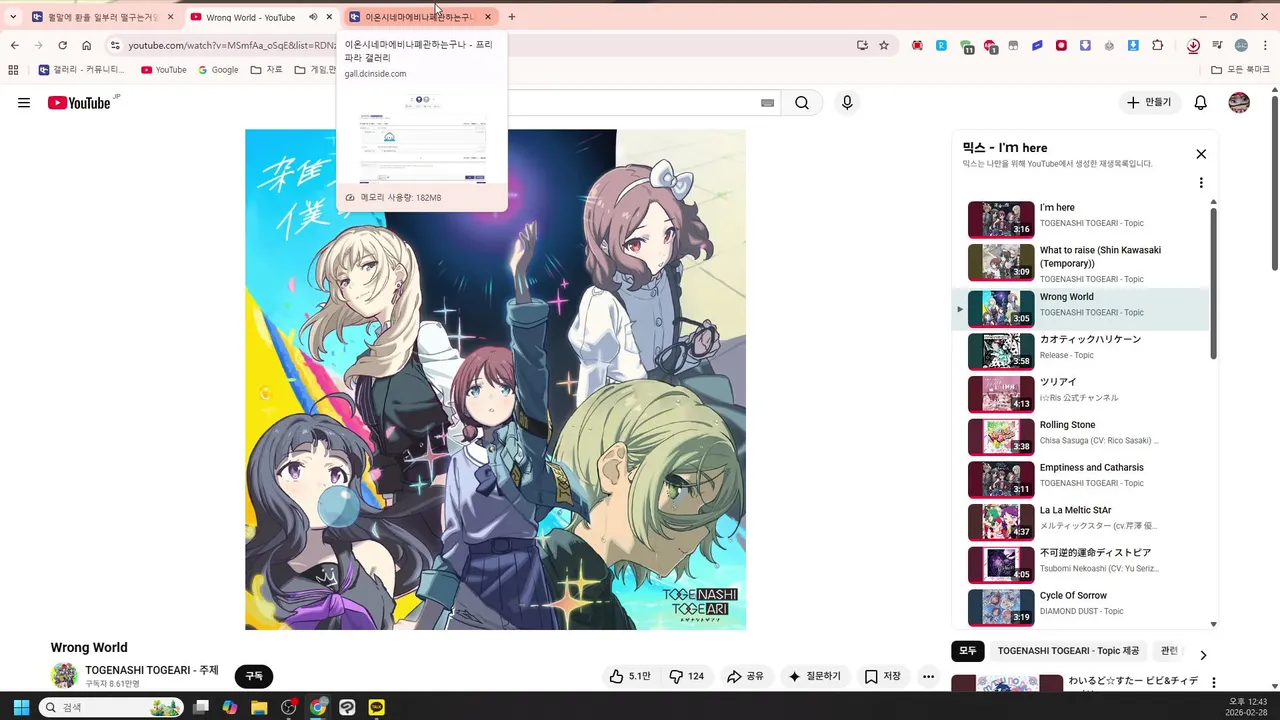1280x720 pixels.
Task: Open the Google bookmark
Action: [x=218, y=70]
